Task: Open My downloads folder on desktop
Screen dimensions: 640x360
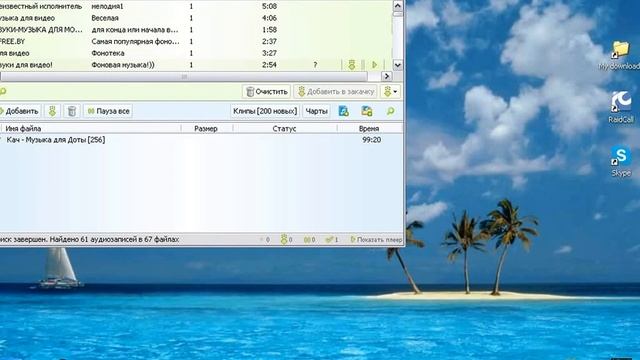Action: click(x=621, y=55)
